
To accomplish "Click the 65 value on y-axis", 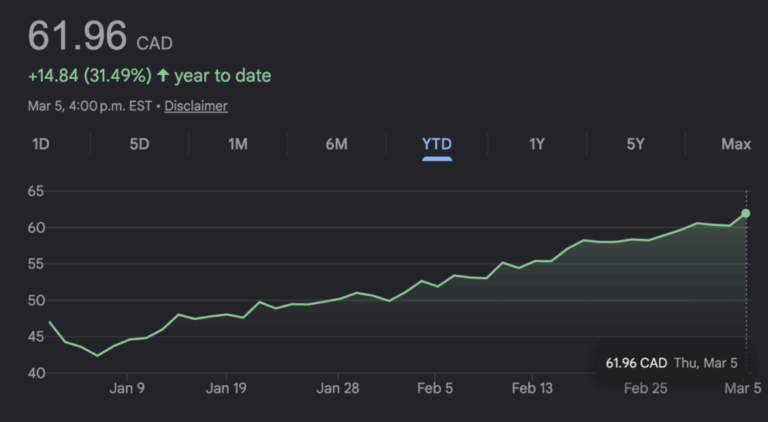I will (x=36, y=191).
